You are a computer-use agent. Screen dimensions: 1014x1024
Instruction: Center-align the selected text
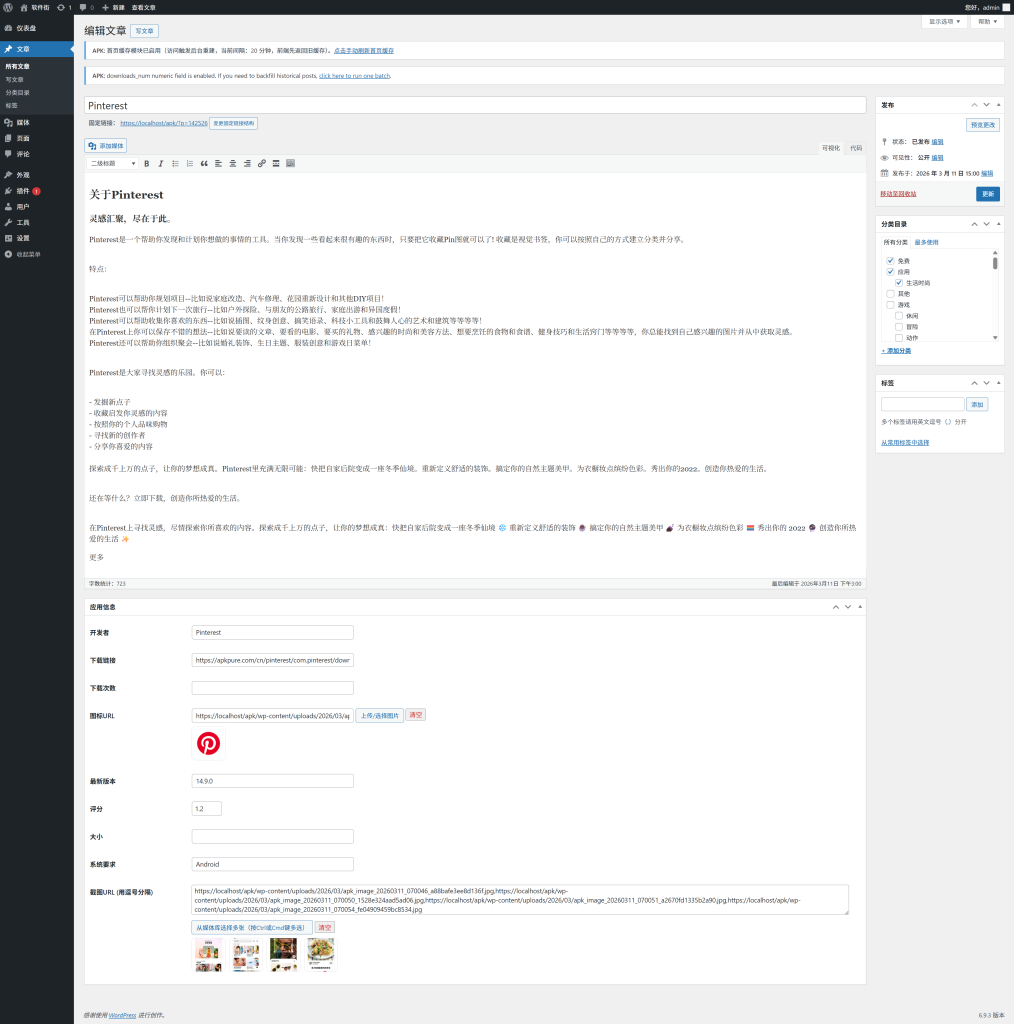pos(233,163)
